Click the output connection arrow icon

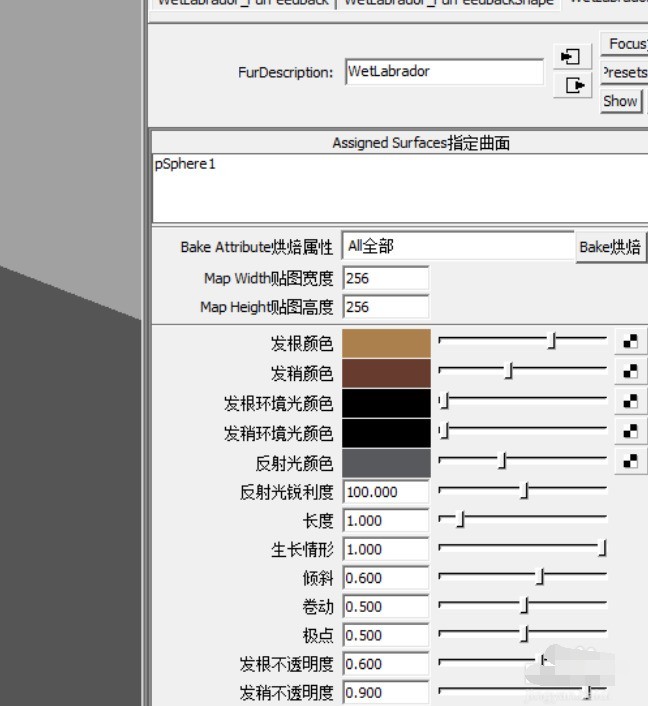[x=574, y=86]
